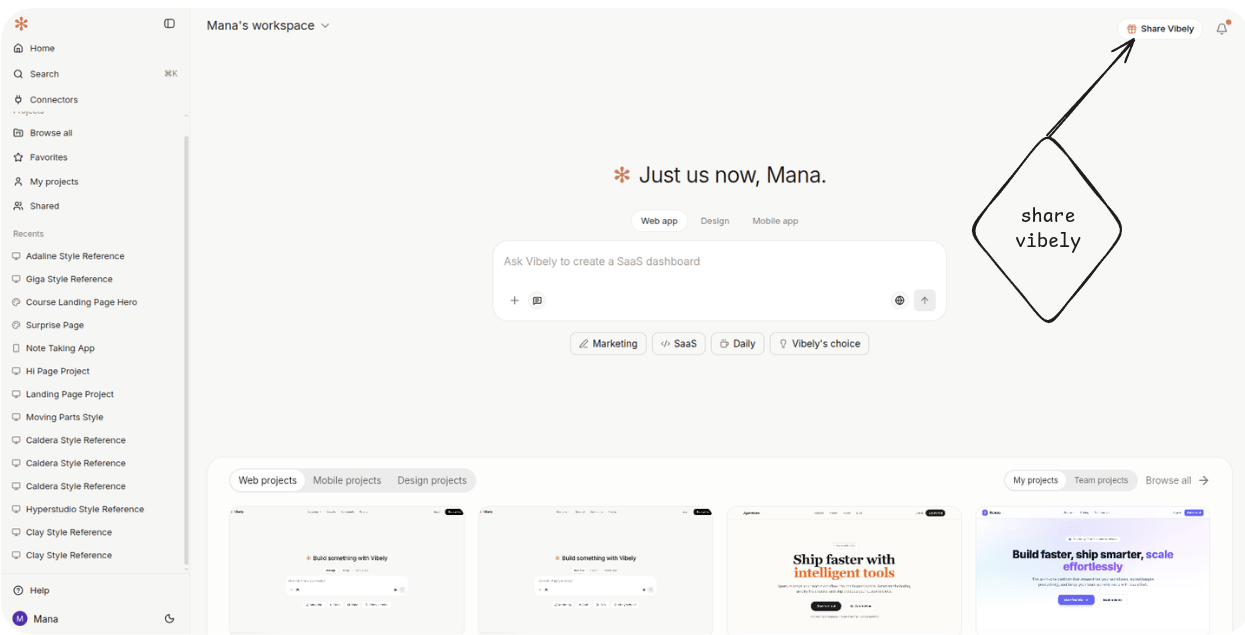Screen dimensions: 1245x635
Task: Click the Vibely asterisk logo in sidebar
Action: click(21, 24)
